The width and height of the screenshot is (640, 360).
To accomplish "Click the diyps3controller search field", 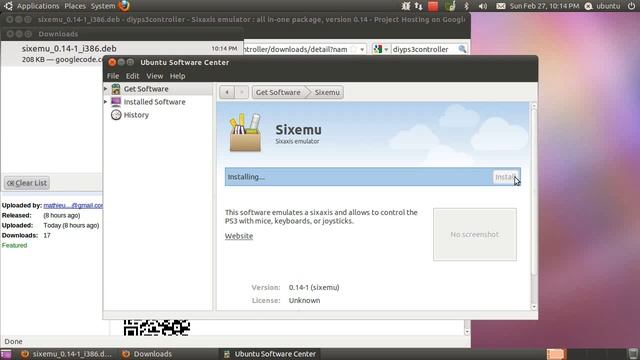I will [424, 49].
